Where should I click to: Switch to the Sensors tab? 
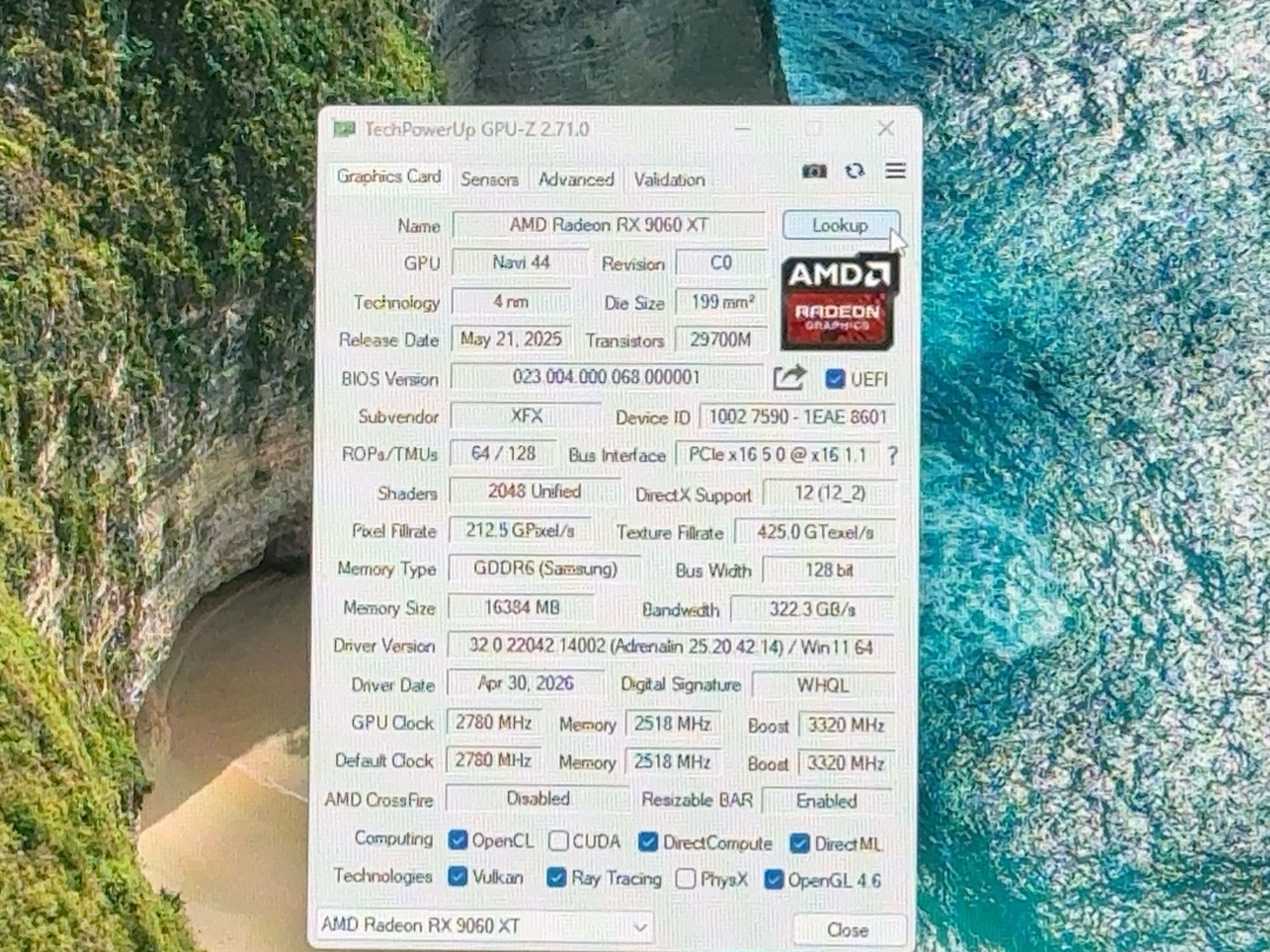[489, 180]
